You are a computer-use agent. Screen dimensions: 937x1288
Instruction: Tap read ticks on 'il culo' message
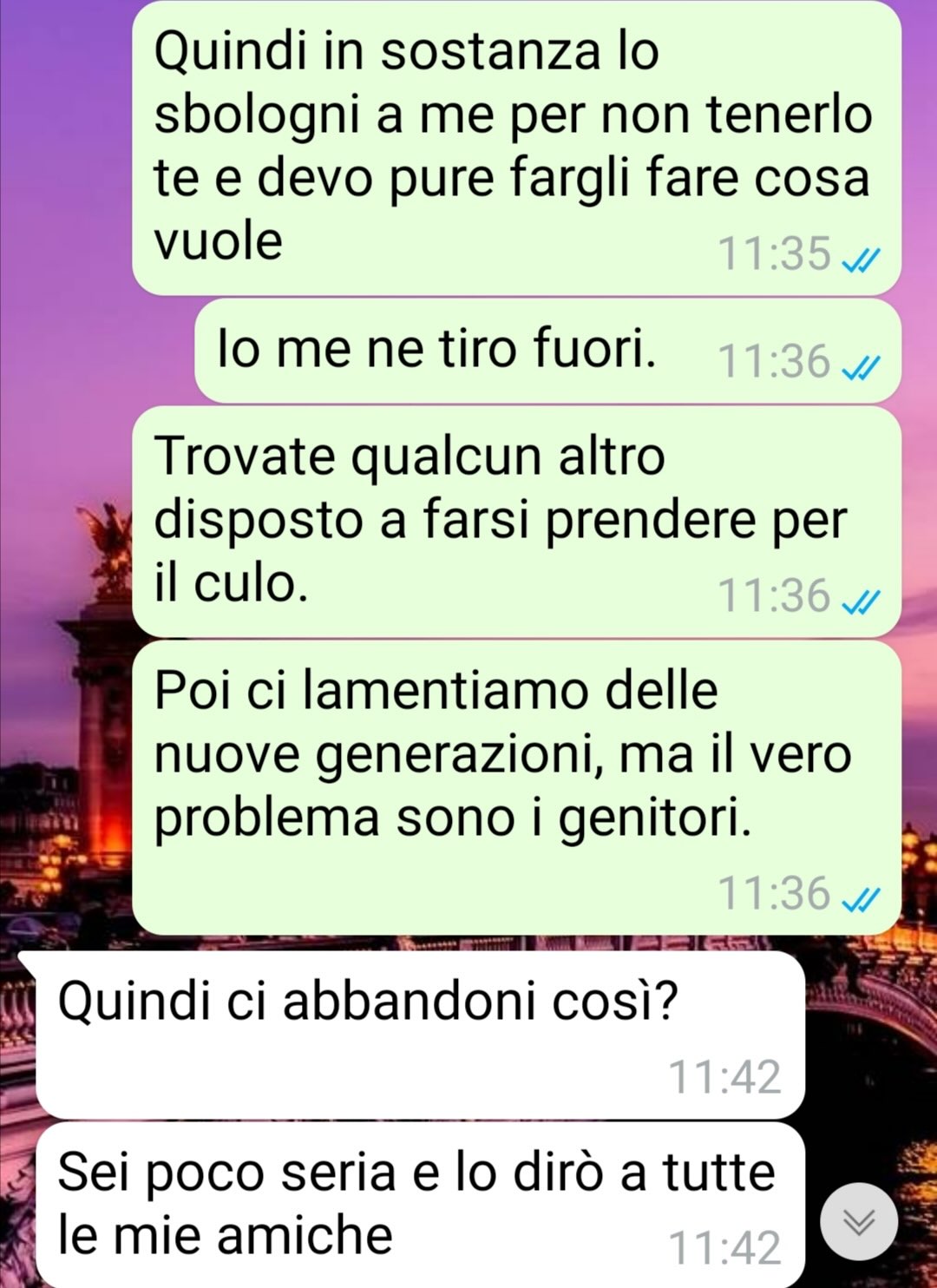click(862, 601)
